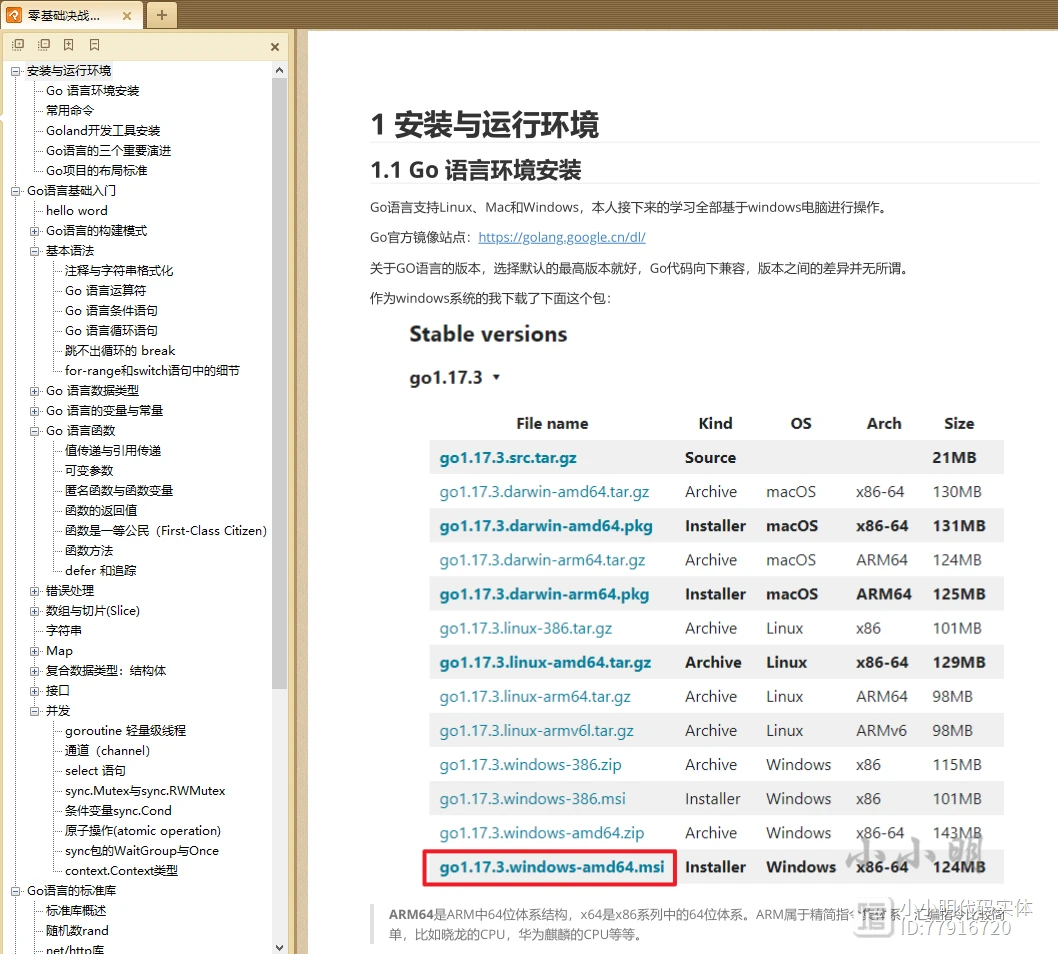Click the collapse all bookmarks icon

[x=43, y=45]
